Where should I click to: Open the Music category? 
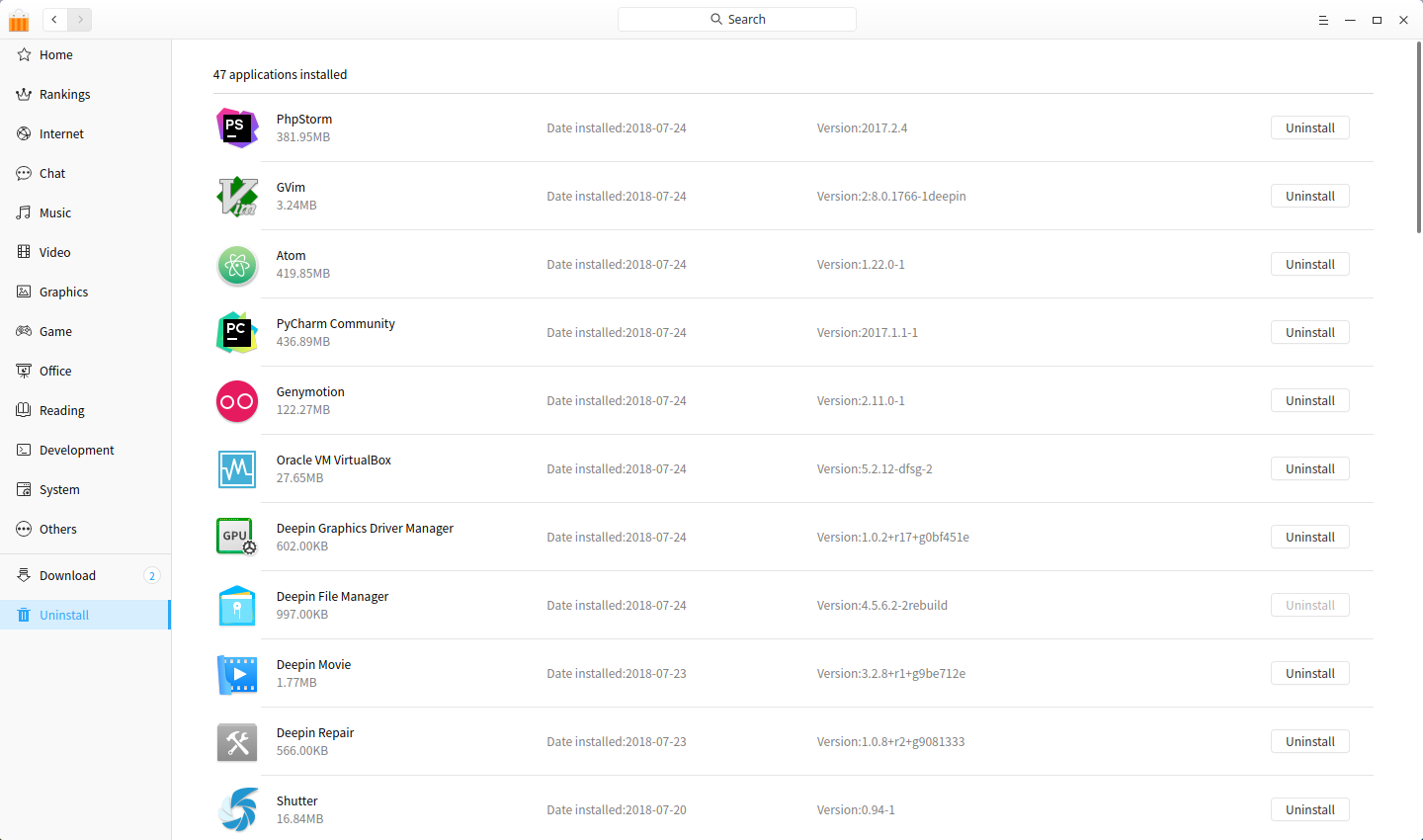(85, 213)
